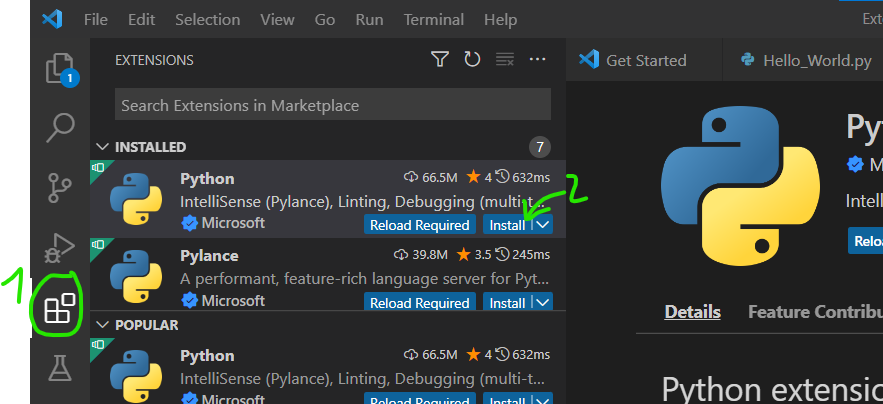Click Reload Required for installed Python
Viewport: 883px width, 404px height.
coord(420,225)
